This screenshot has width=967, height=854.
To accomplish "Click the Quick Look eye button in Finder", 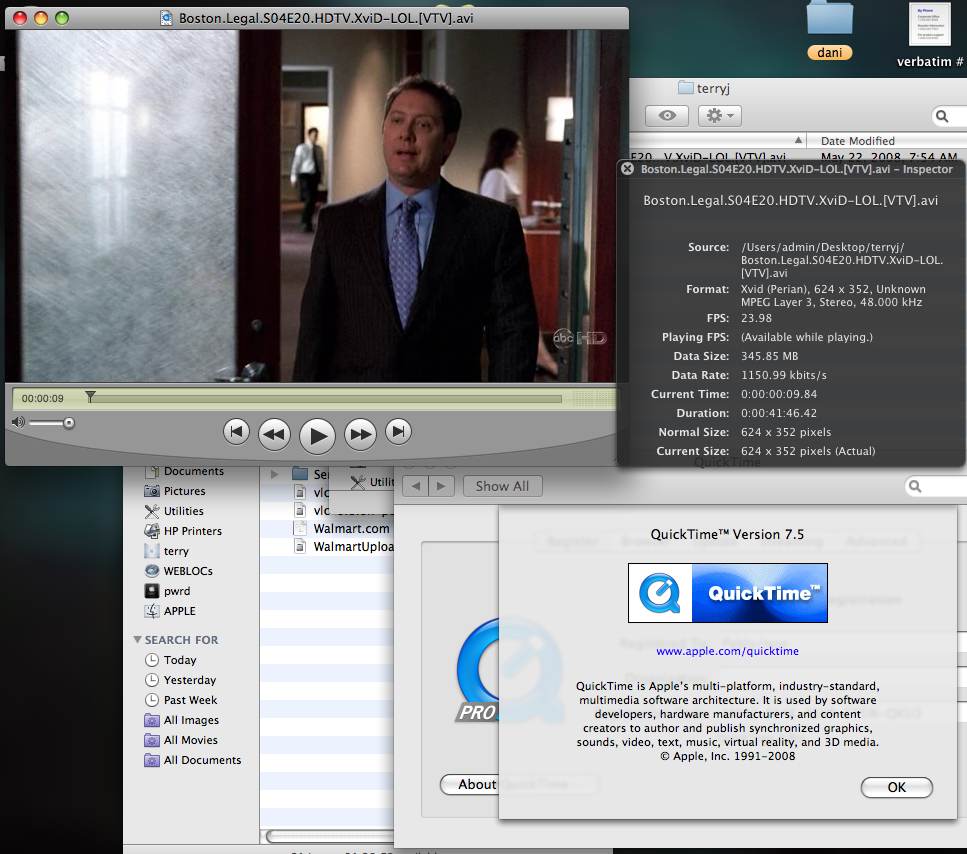I will [667, 115].
